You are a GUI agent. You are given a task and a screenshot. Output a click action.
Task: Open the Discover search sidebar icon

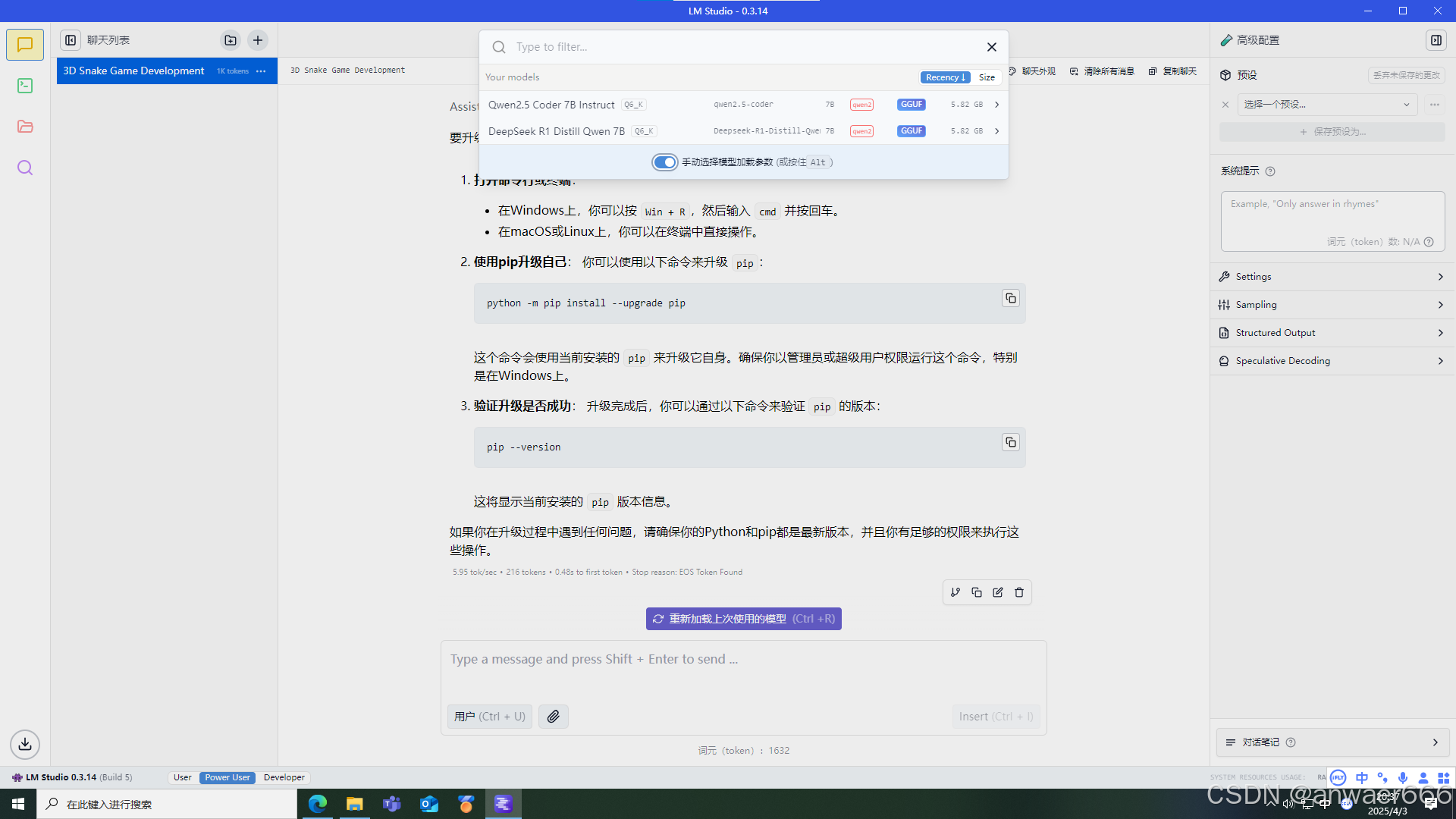coord(25,168)
